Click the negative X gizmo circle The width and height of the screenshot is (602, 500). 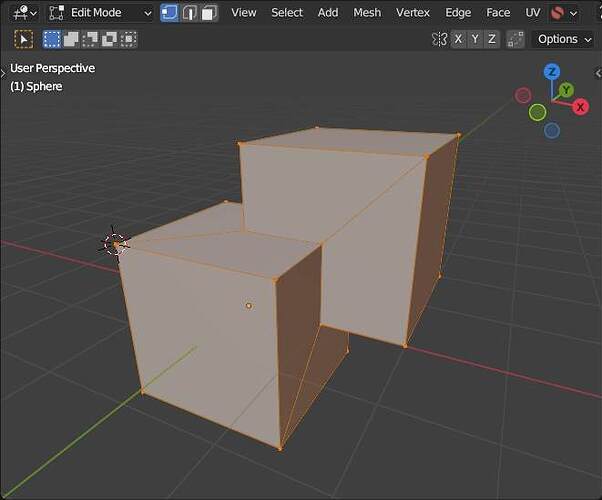(x=523, y=95)
